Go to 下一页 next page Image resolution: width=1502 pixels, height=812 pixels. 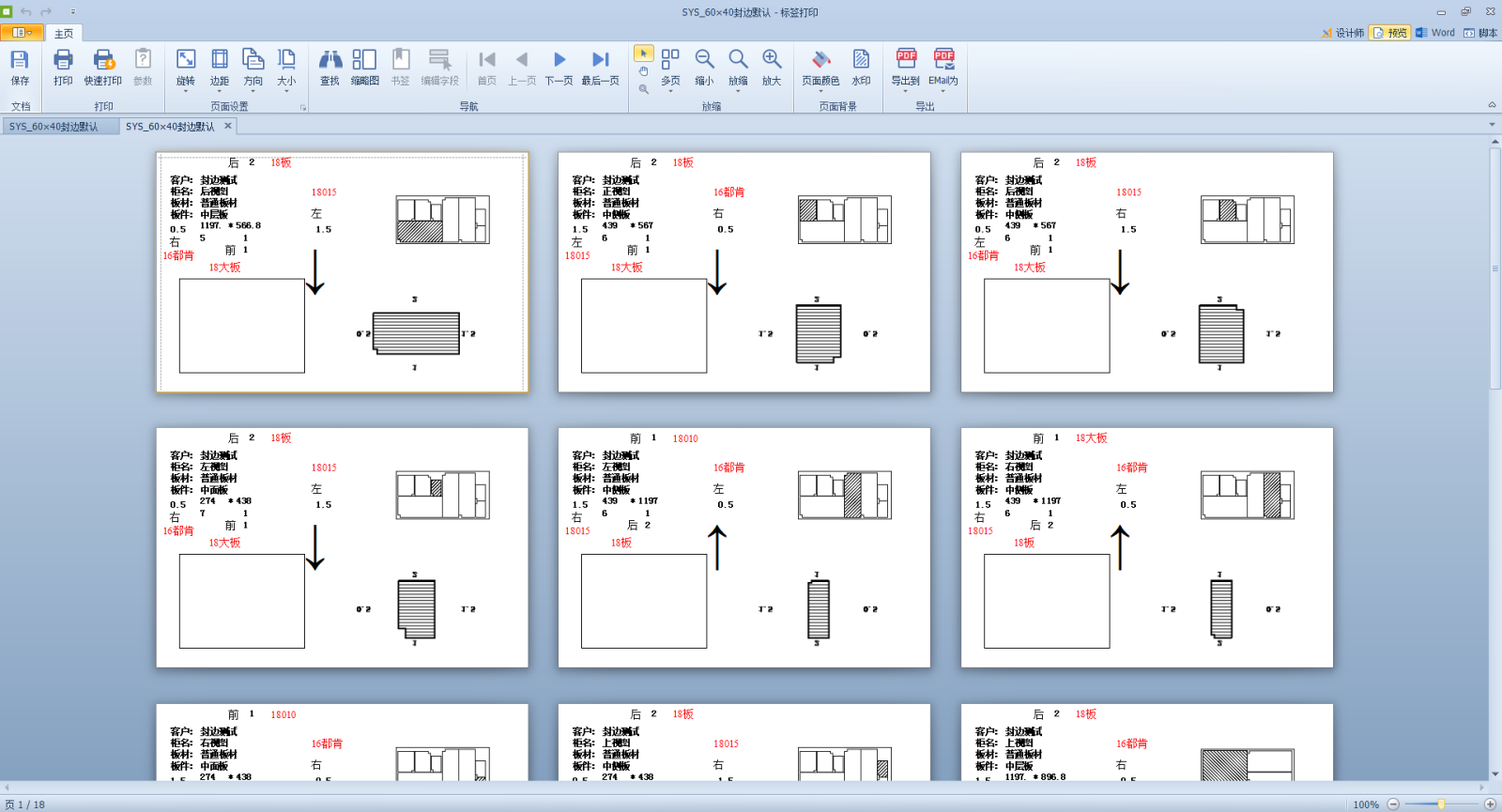click(559, 67)
